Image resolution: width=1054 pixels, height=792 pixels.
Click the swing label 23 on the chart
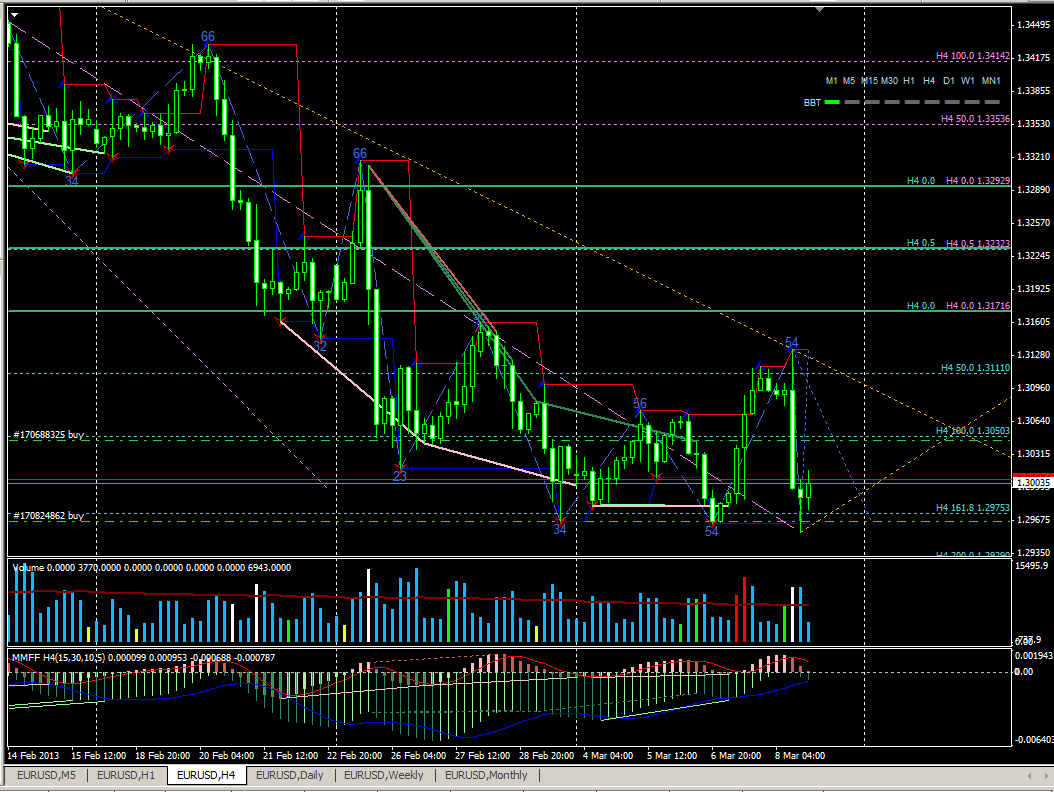[399, 476]
